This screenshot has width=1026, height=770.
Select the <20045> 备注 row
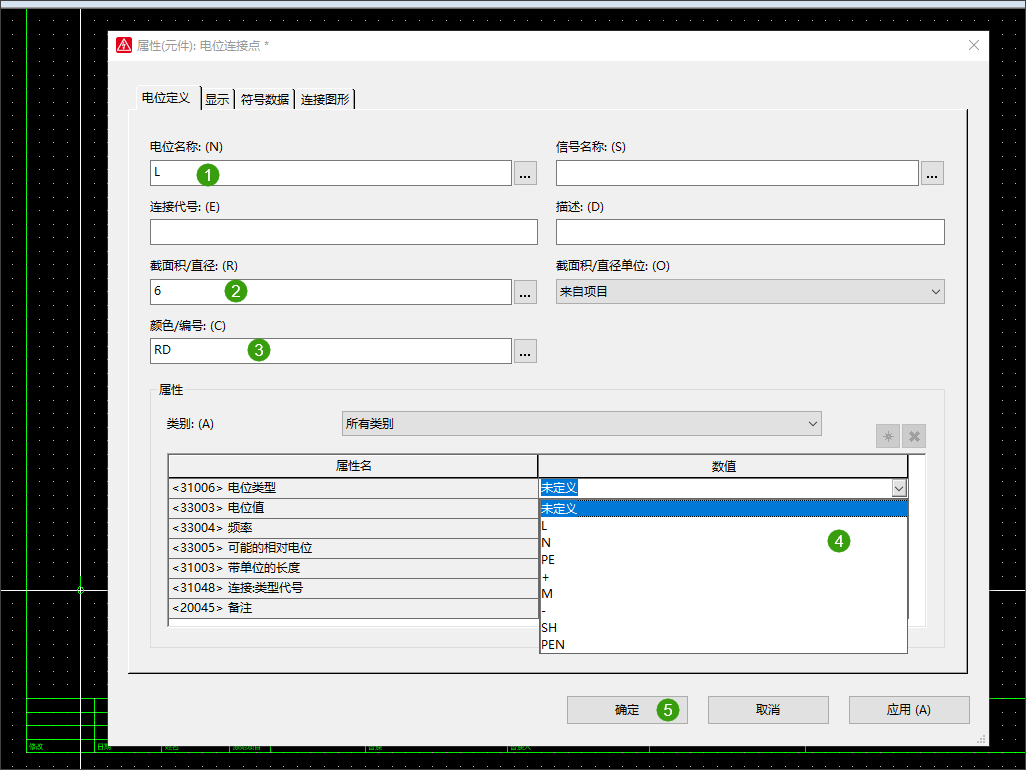[x=353, y=608]
